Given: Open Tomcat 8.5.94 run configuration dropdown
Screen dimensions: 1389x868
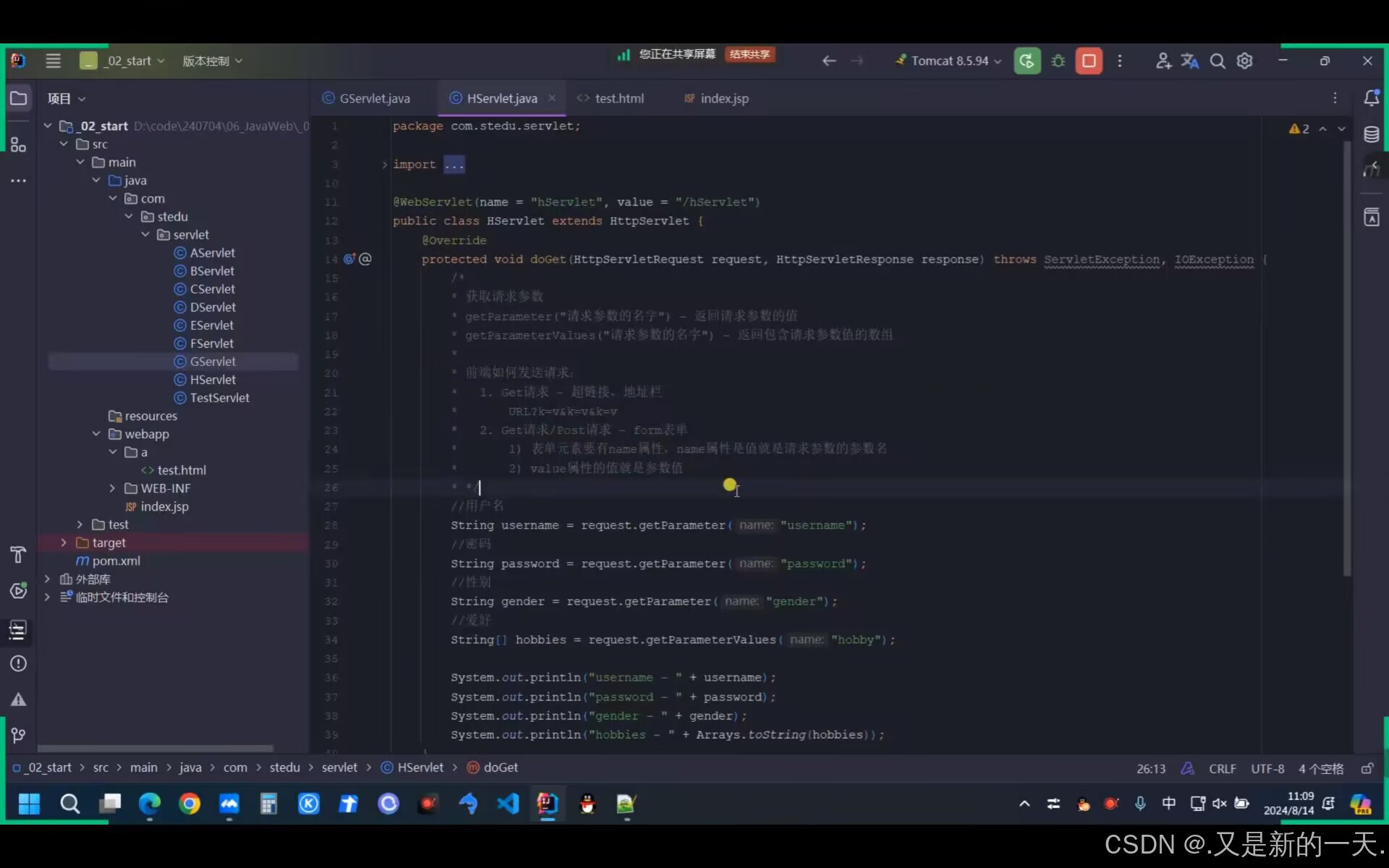Looking at the screenshot, I should (x=948, y=61).
